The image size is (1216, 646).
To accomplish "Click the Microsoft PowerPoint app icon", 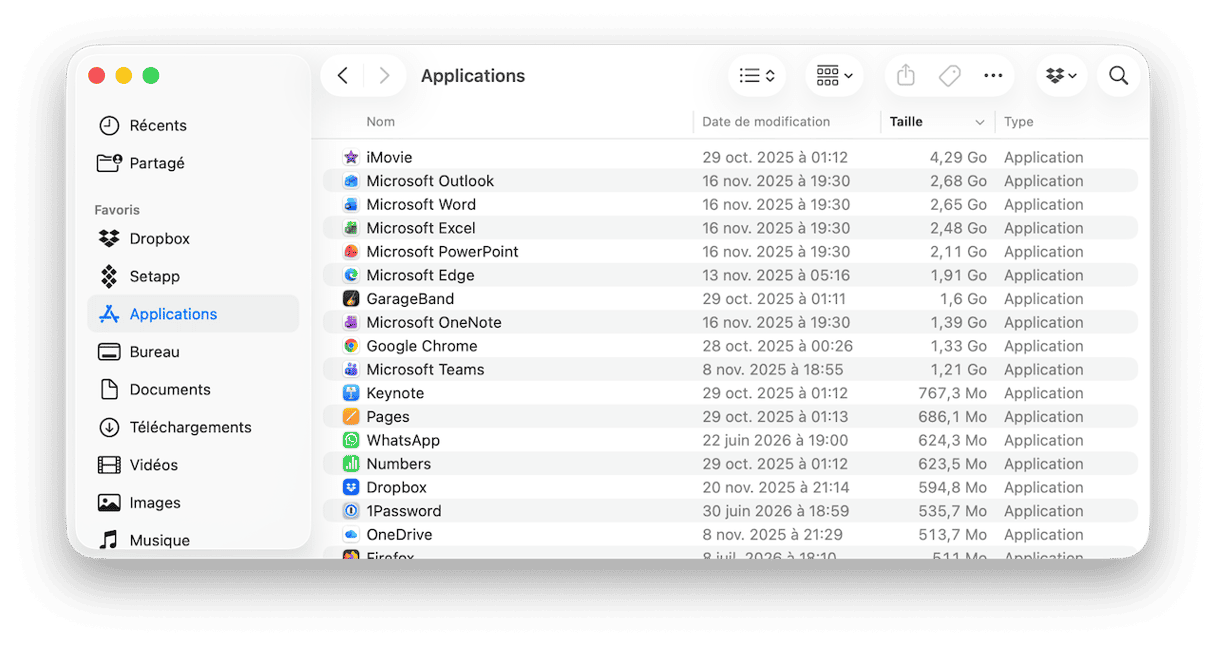I will (351, 252).
